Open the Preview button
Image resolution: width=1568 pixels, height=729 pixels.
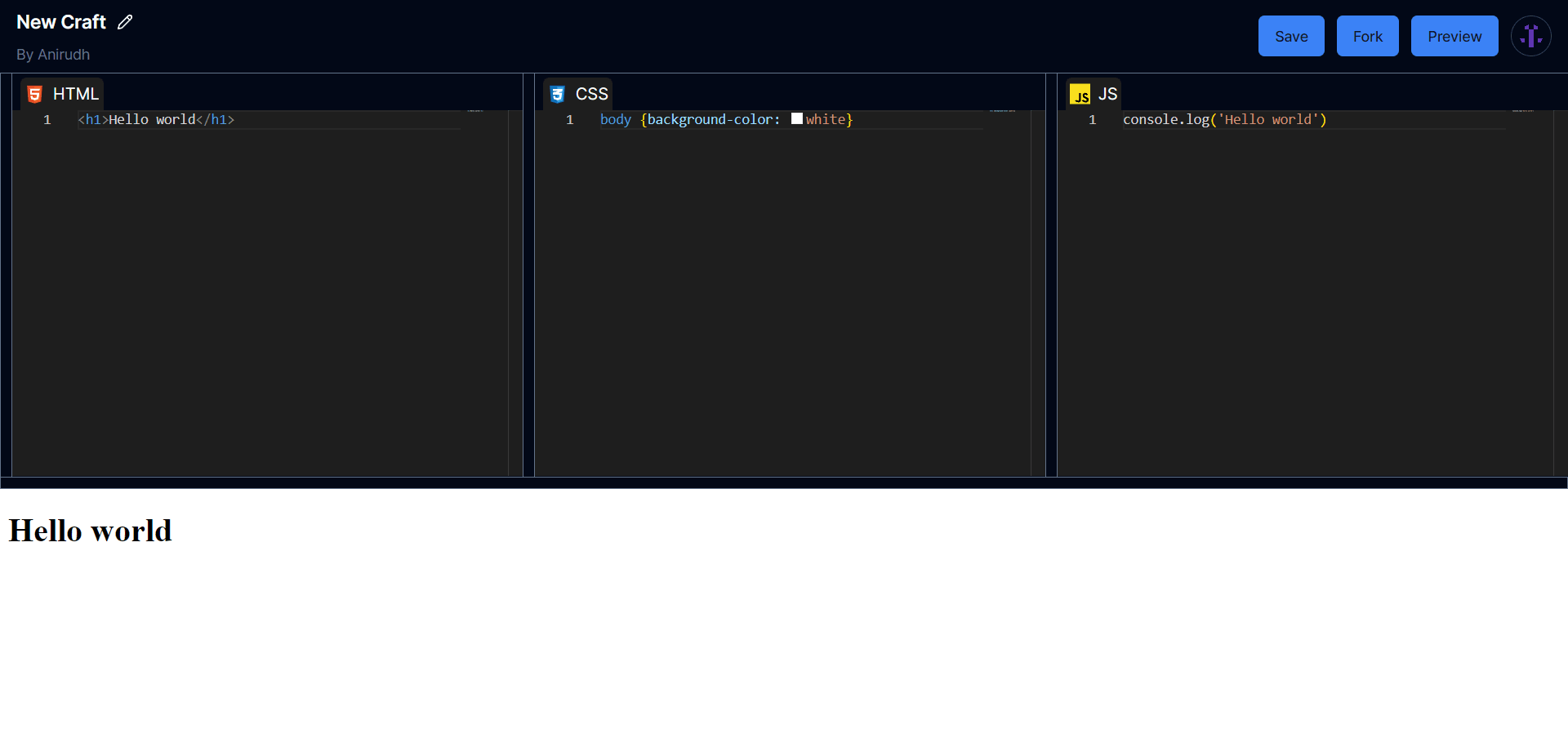(x=1454, y=36)
